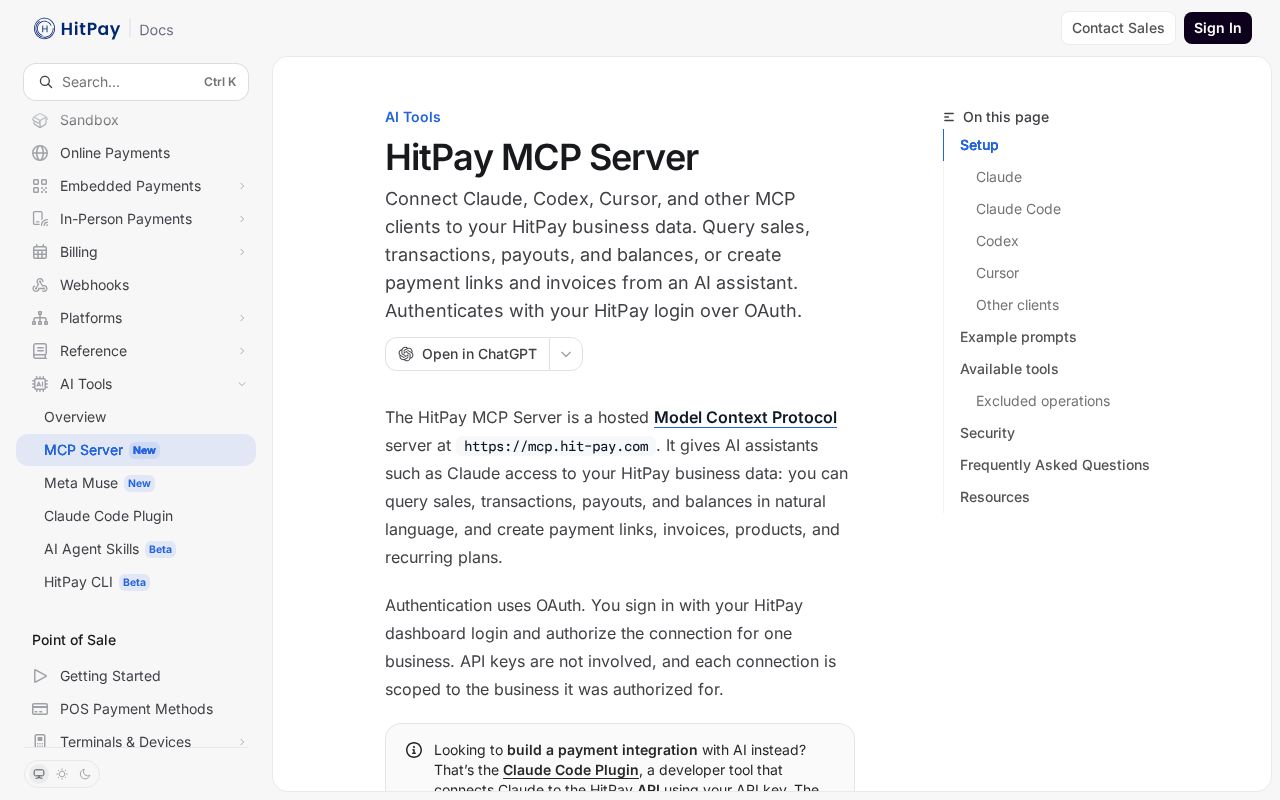
Task: Jump to Frequently Asked Questions section
Action: tap(1055, 465)
